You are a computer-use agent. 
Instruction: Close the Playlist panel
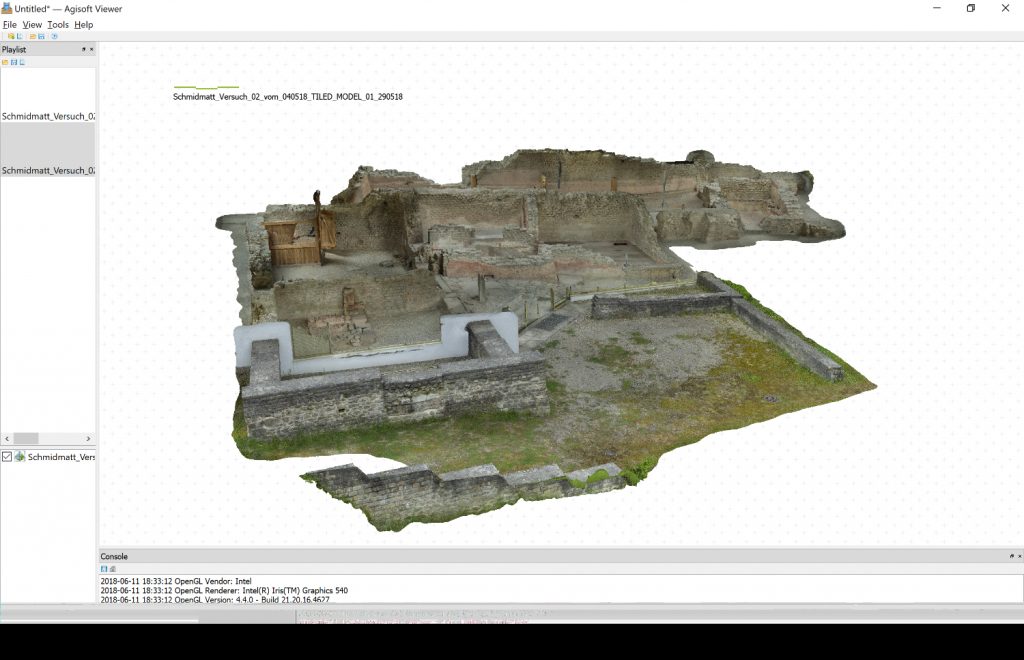(92, 49)
